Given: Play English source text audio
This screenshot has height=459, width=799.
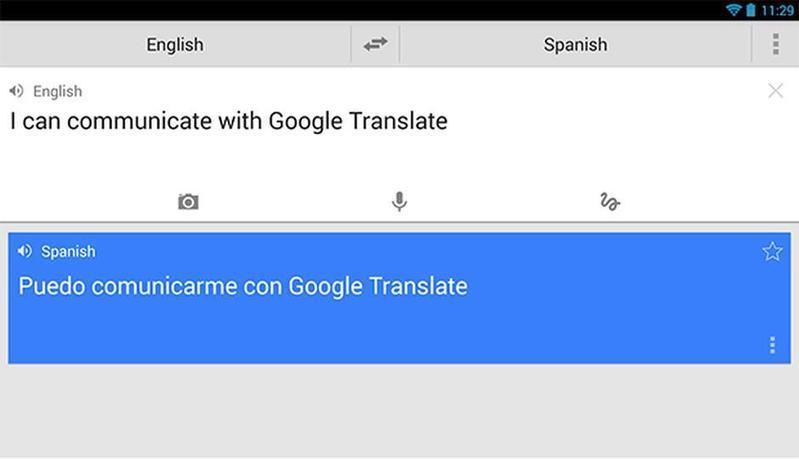Looking at the screenshot, I should (17, 91).
